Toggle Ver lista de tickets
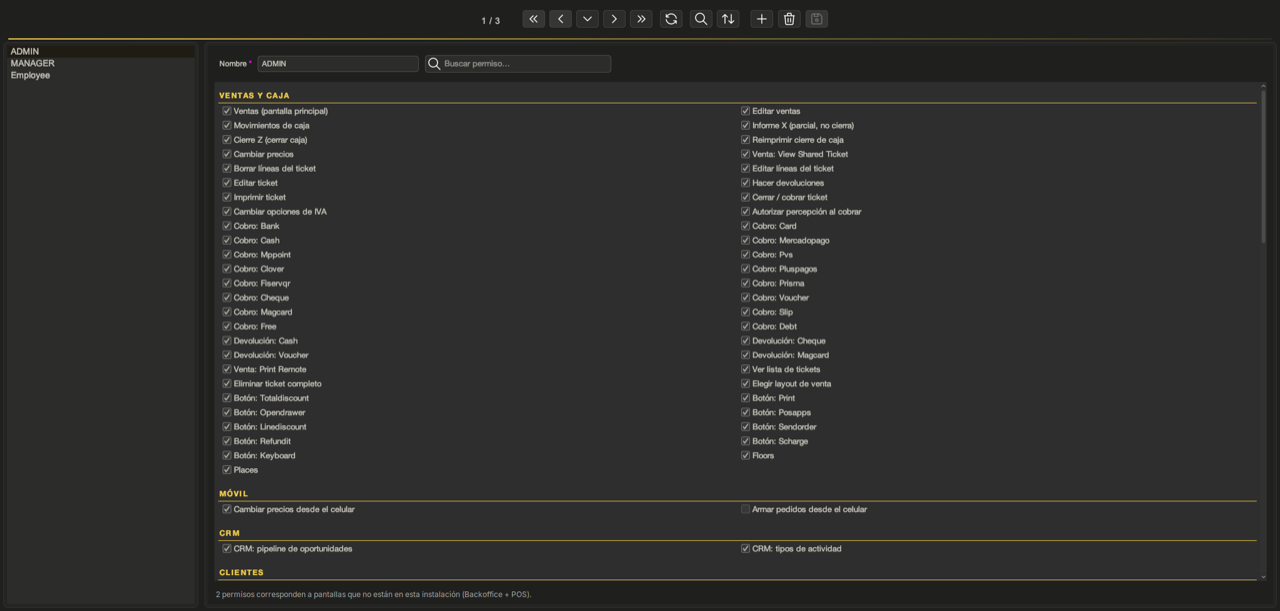This screenshot has width=1280, height=611. 745,369
